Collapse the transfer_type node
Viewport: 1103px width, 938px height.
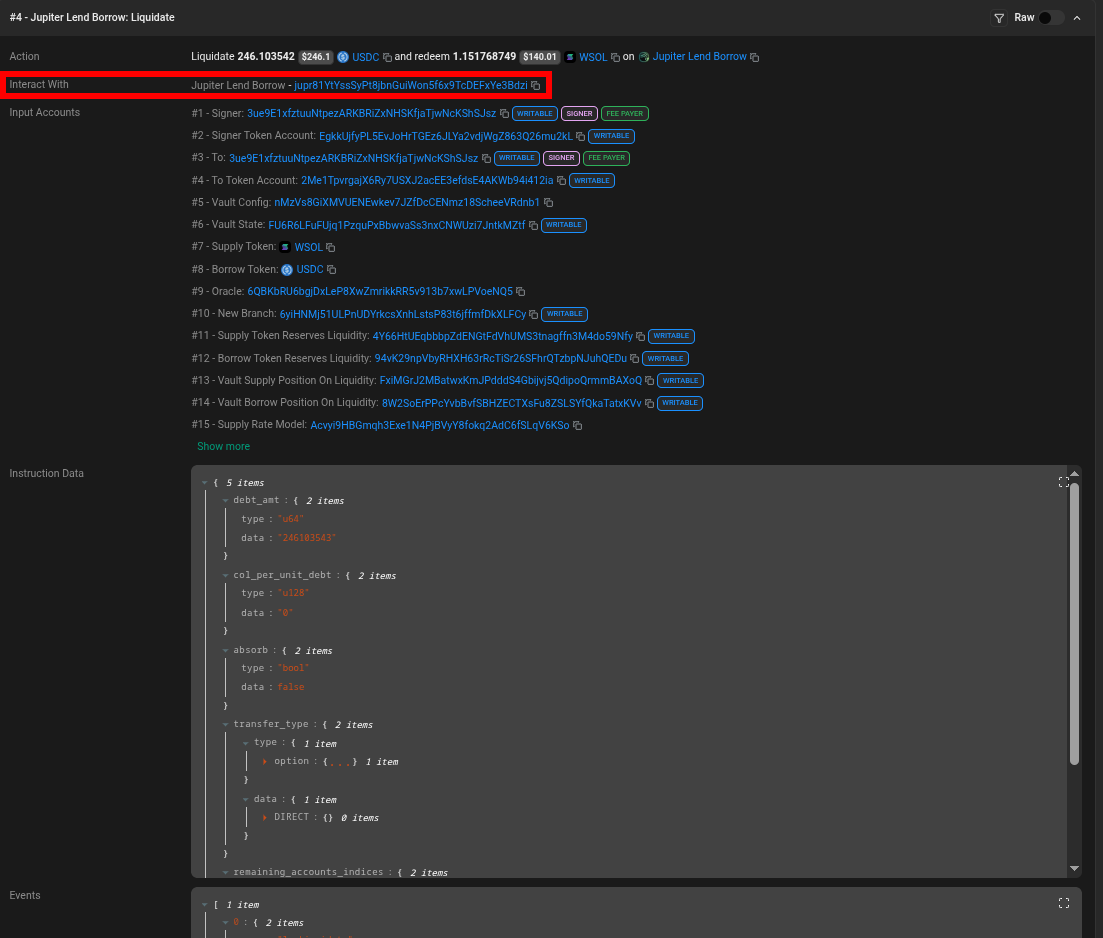225,725
